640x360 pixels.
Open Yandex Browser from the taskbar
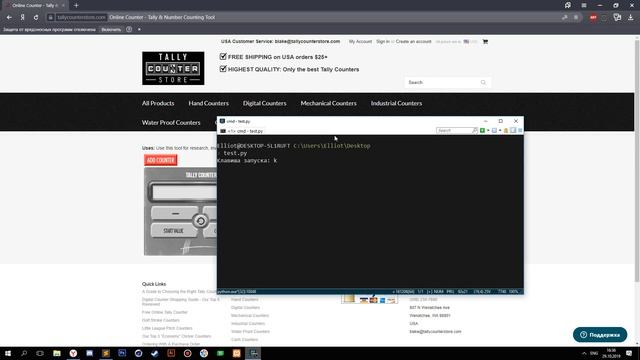coord(73,353)
